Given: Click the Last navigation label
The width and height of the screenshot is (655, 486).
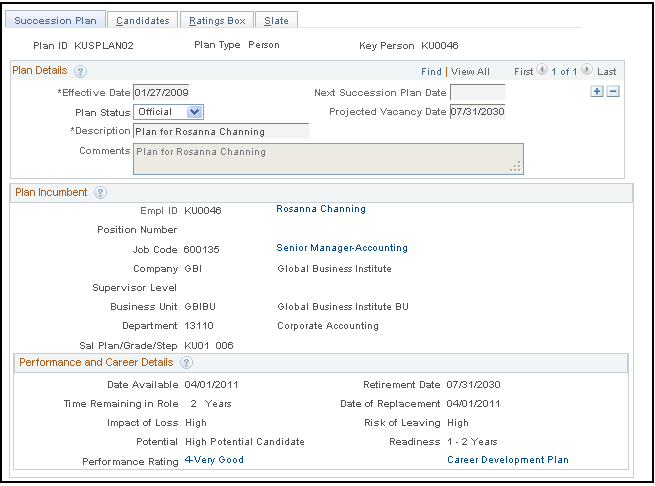Looking at the screenshot, I should [x=607, y=72].
